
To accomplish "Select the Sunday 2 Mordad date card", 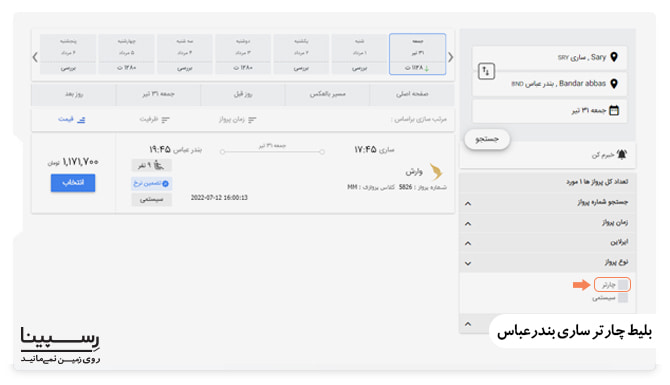I will pyautogui.click(x=301, y=54).
